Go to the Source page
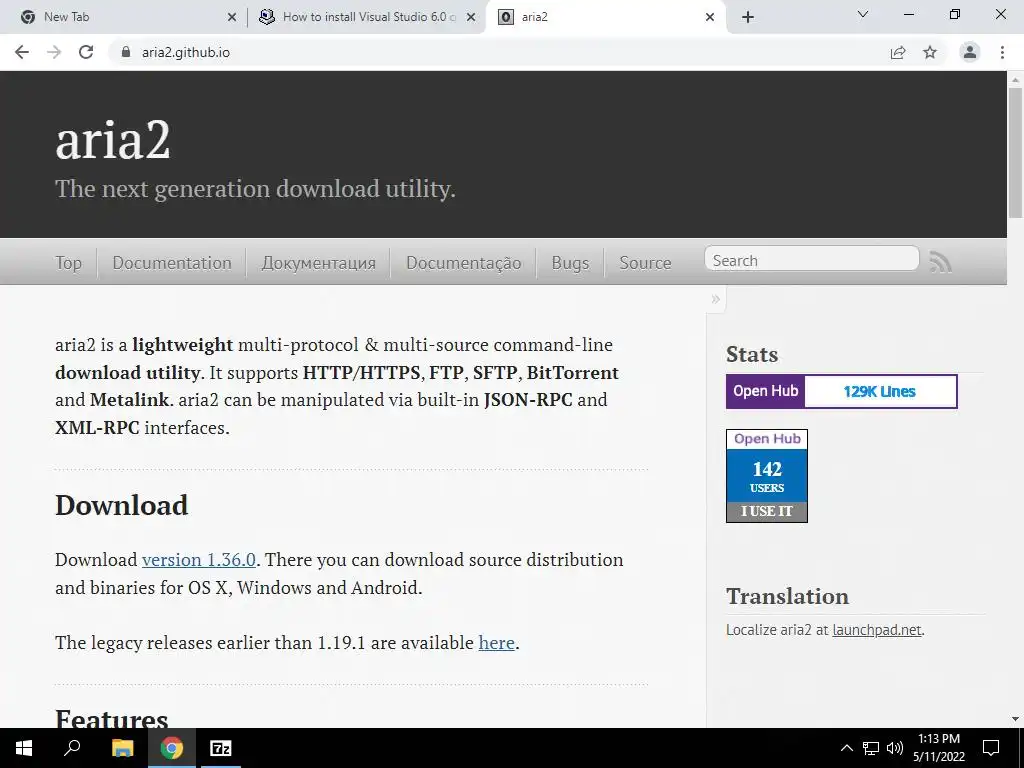The height and width of the screenshot is (768, 1024). tap(645, 263)
